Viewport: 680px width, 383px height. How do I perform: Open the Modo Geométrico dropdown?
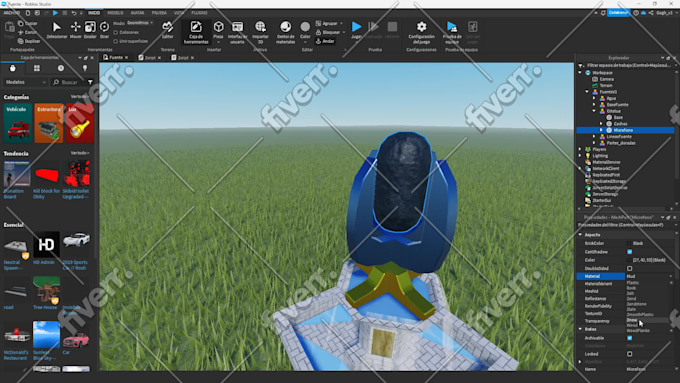pyautogui.click(x=140, y=23)
